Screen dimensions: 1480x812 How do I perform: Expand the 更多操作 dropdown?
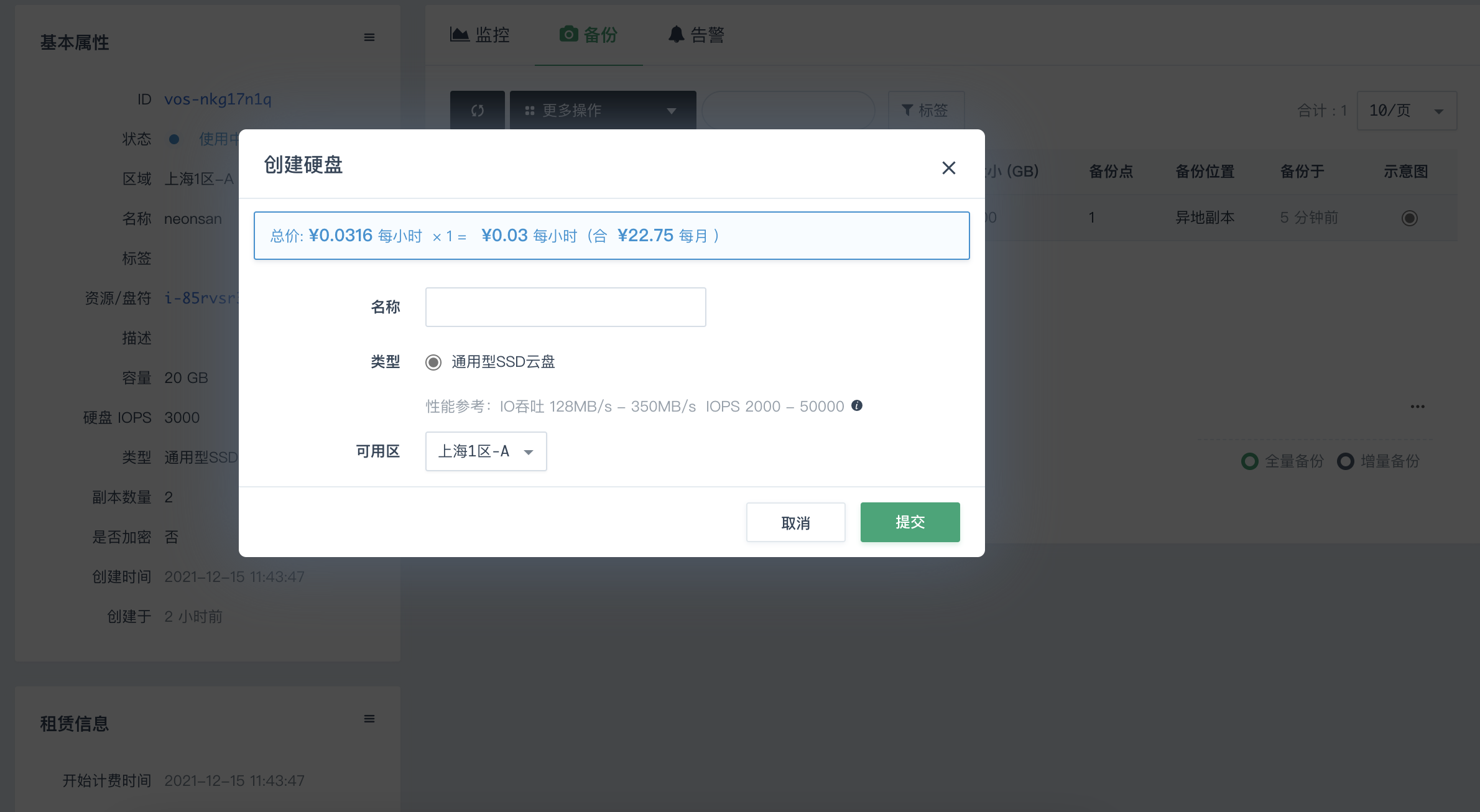pos(603,111)
